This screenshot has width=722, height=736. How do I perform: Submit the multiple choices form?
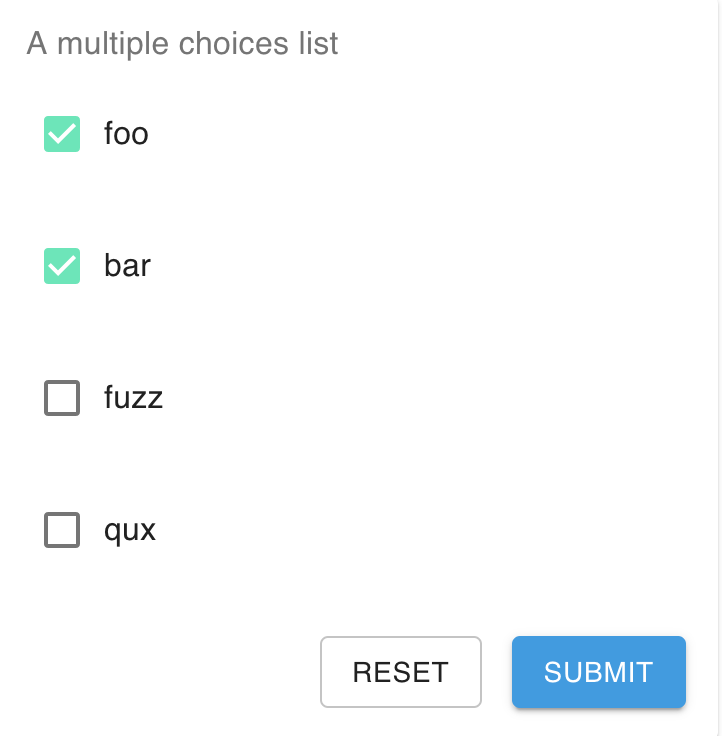pyautogui.click(x=599, y=672)
